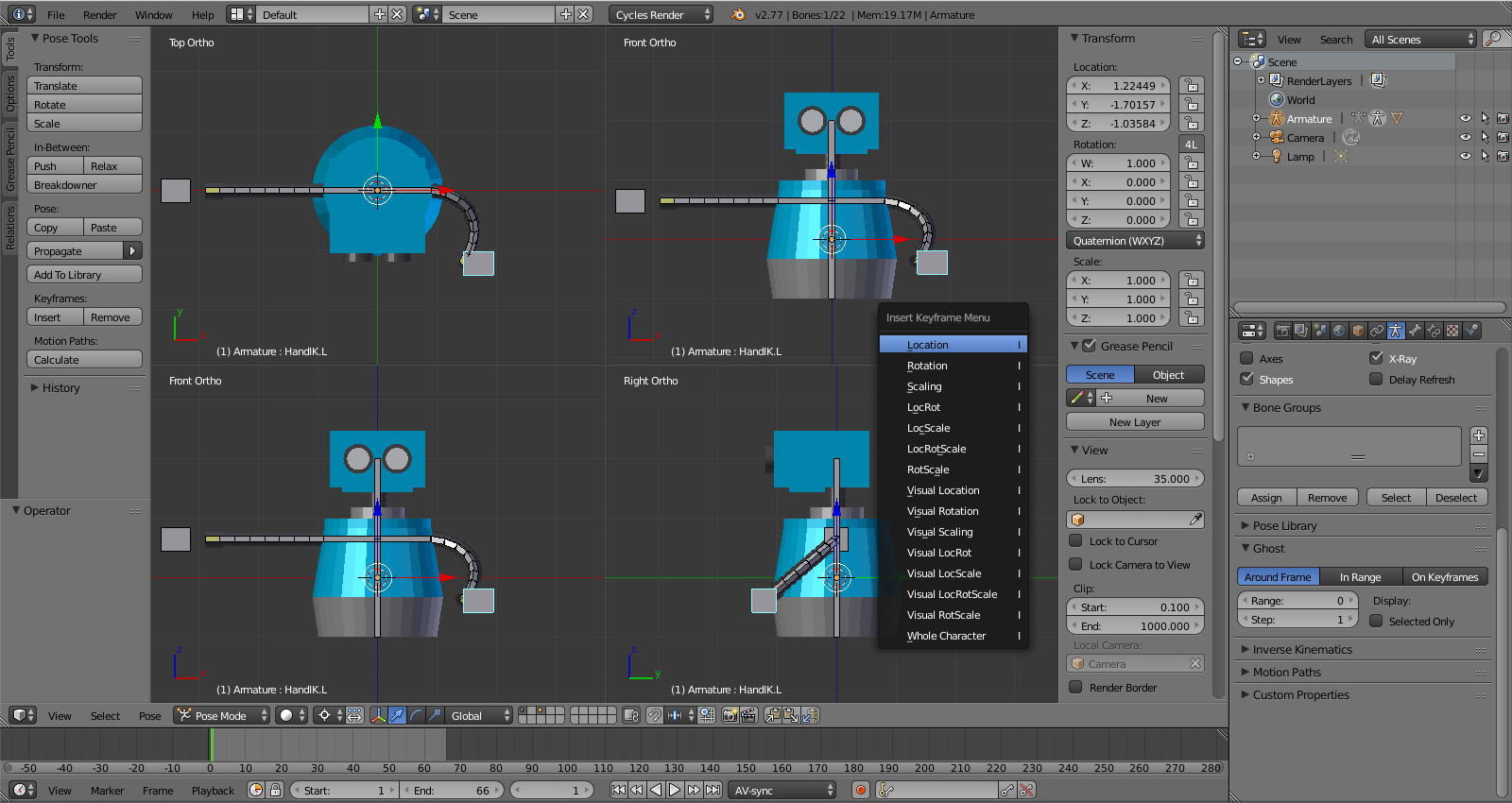1512x803 pixels.
Task: Choose LocRotScale from Insert Keyframe Menu
Action: [936, 449]
